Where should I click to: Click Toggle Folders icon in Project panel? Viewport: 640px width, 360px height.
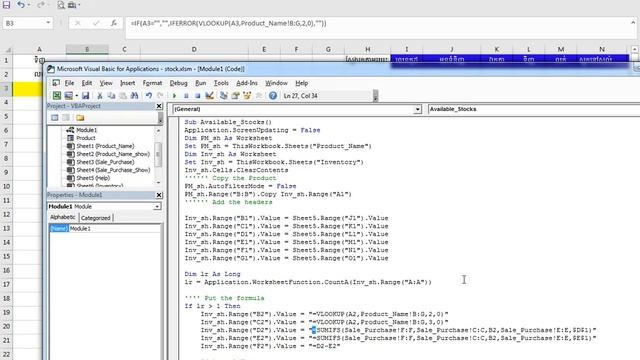(80, 118)
